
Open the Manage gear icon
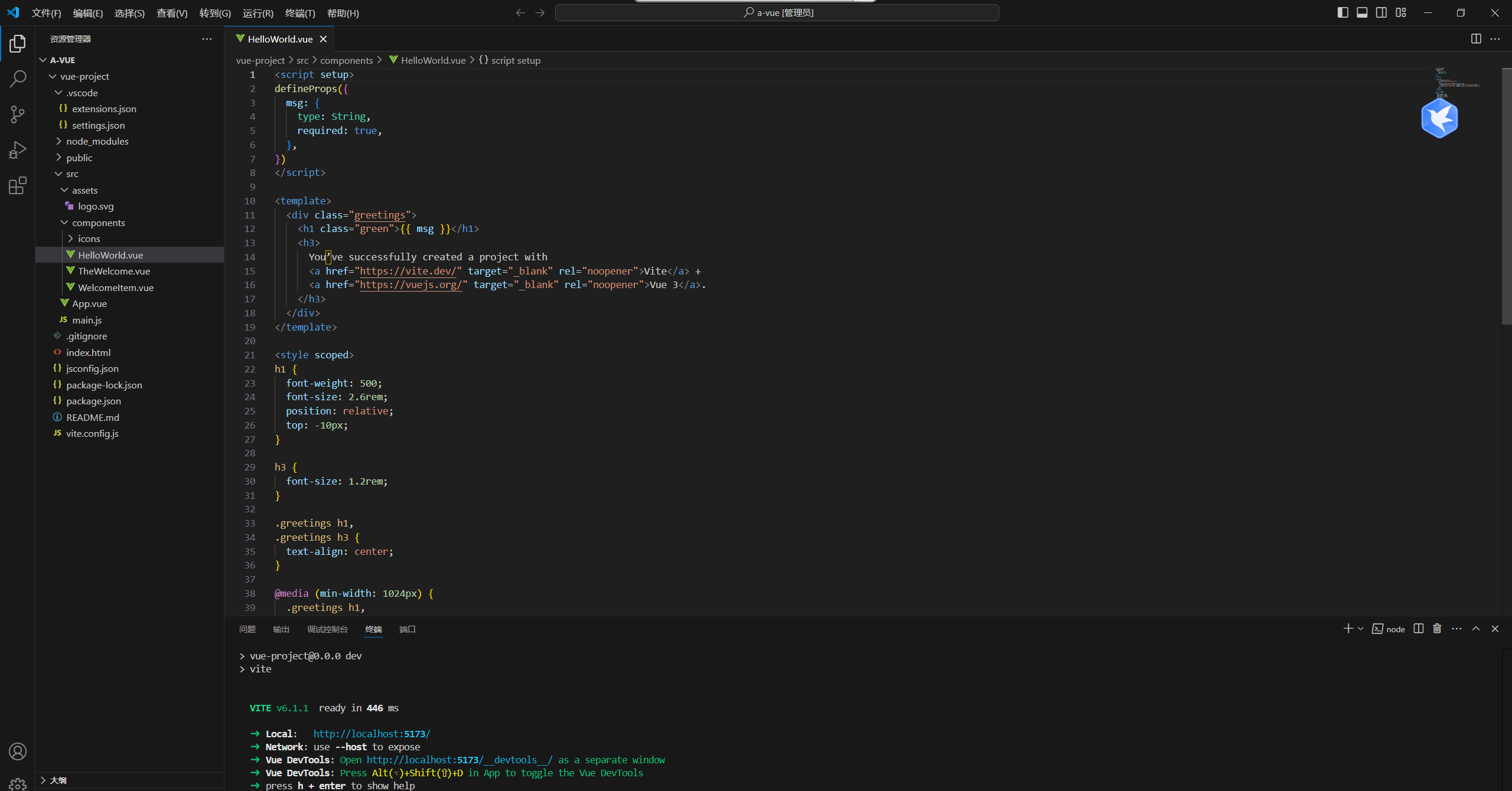(18, 784)
